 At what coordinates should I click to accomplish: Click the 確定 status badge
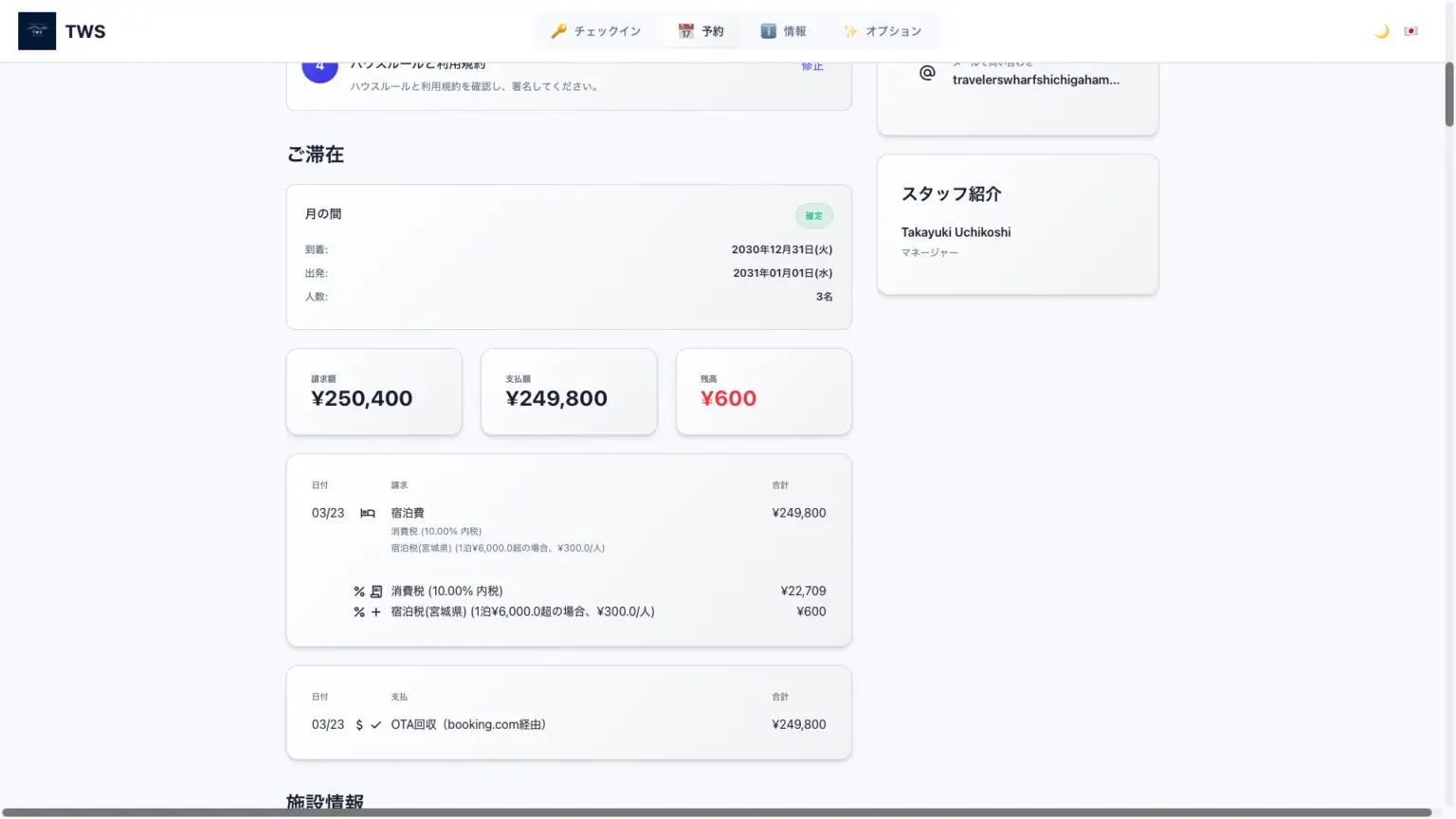tap(813, 216)
